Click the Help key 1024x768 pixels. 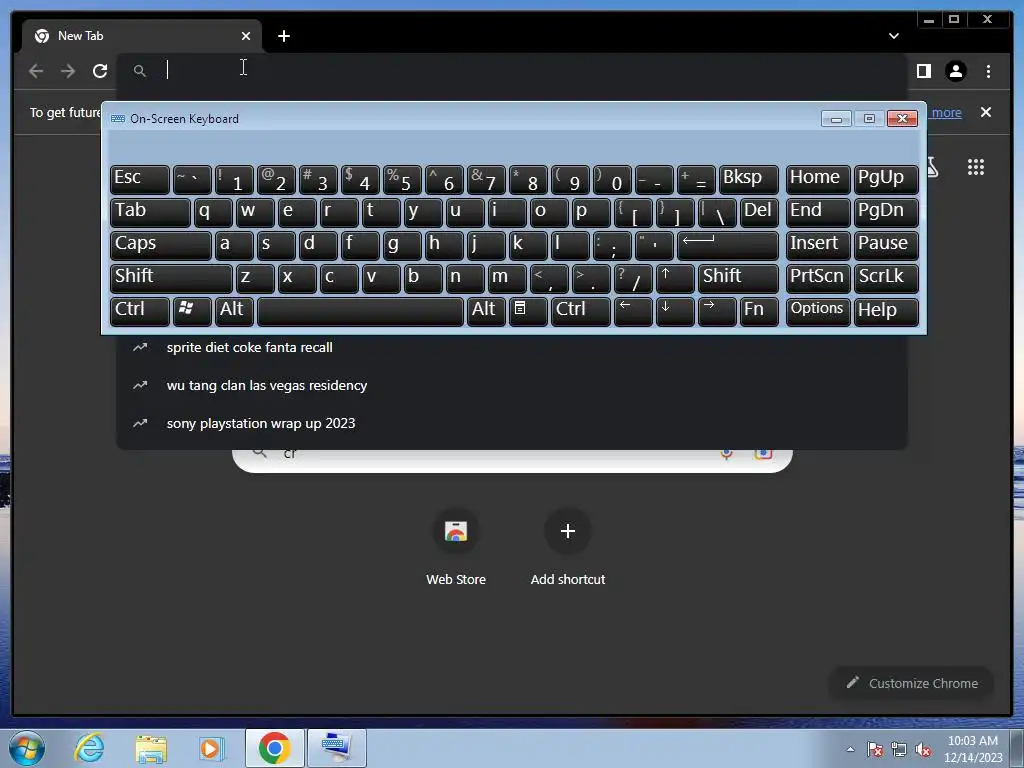coord(886,312)
